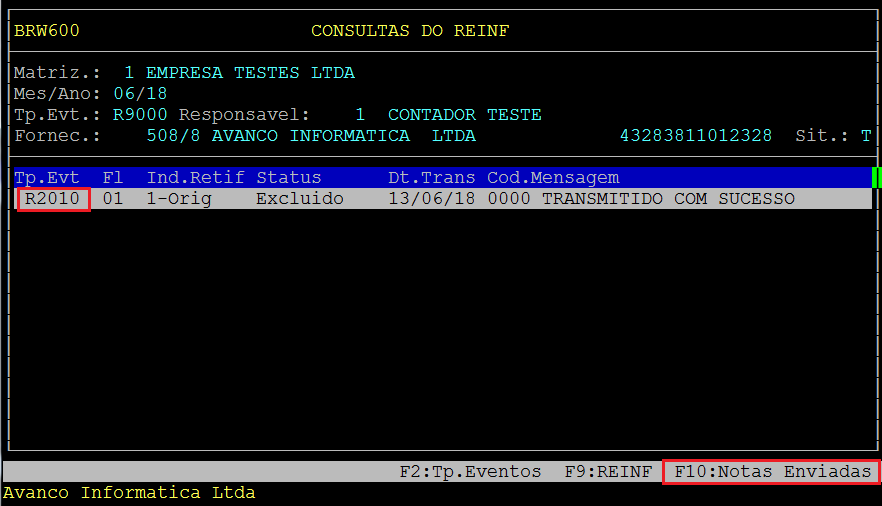Click the Cod.Mensagem column header
The image size is (882, 506).
coord(553,178)
